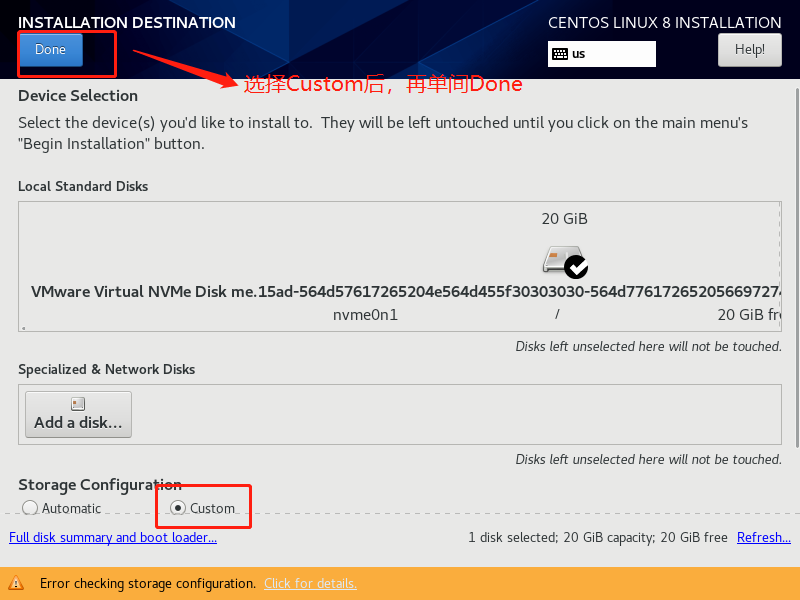Click the warning triangle icon in error bar
This screenshot has width=800, height=600.
coord(16,583)
